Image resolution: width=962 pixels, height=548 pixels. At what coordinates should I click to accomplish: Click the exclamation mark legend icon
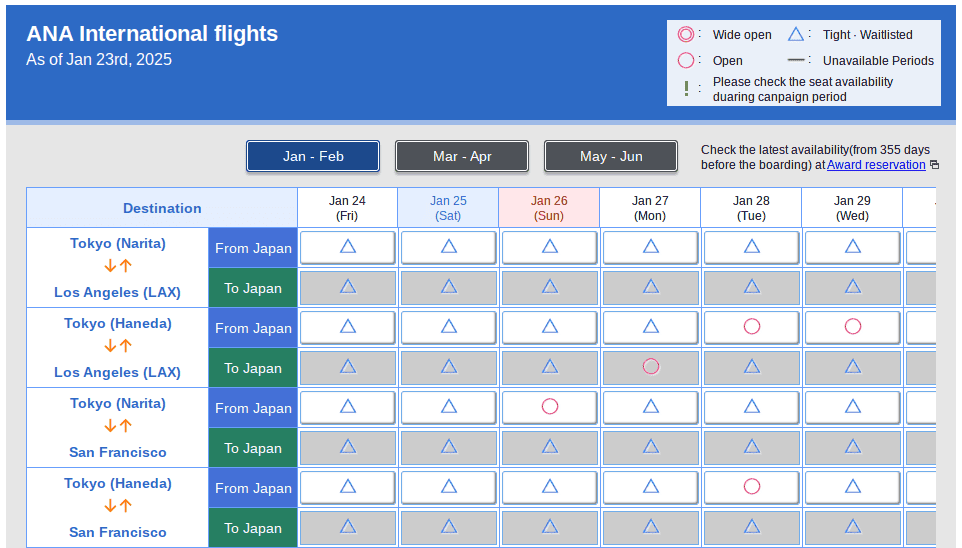click(x=687, y=89)
